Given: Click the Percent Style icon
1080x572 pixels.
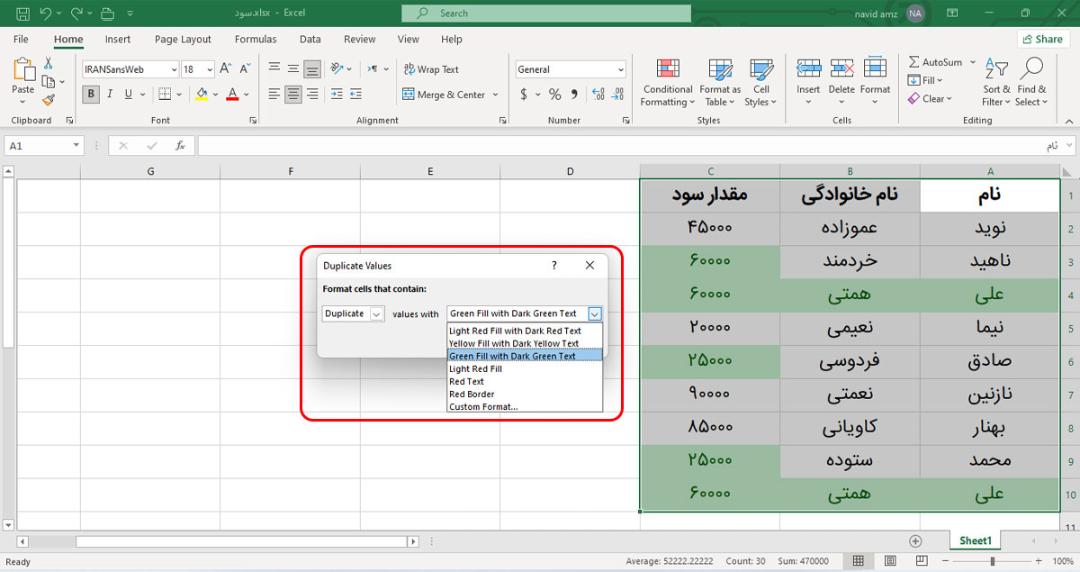Looking at the screenshot, I should point(554,94).
